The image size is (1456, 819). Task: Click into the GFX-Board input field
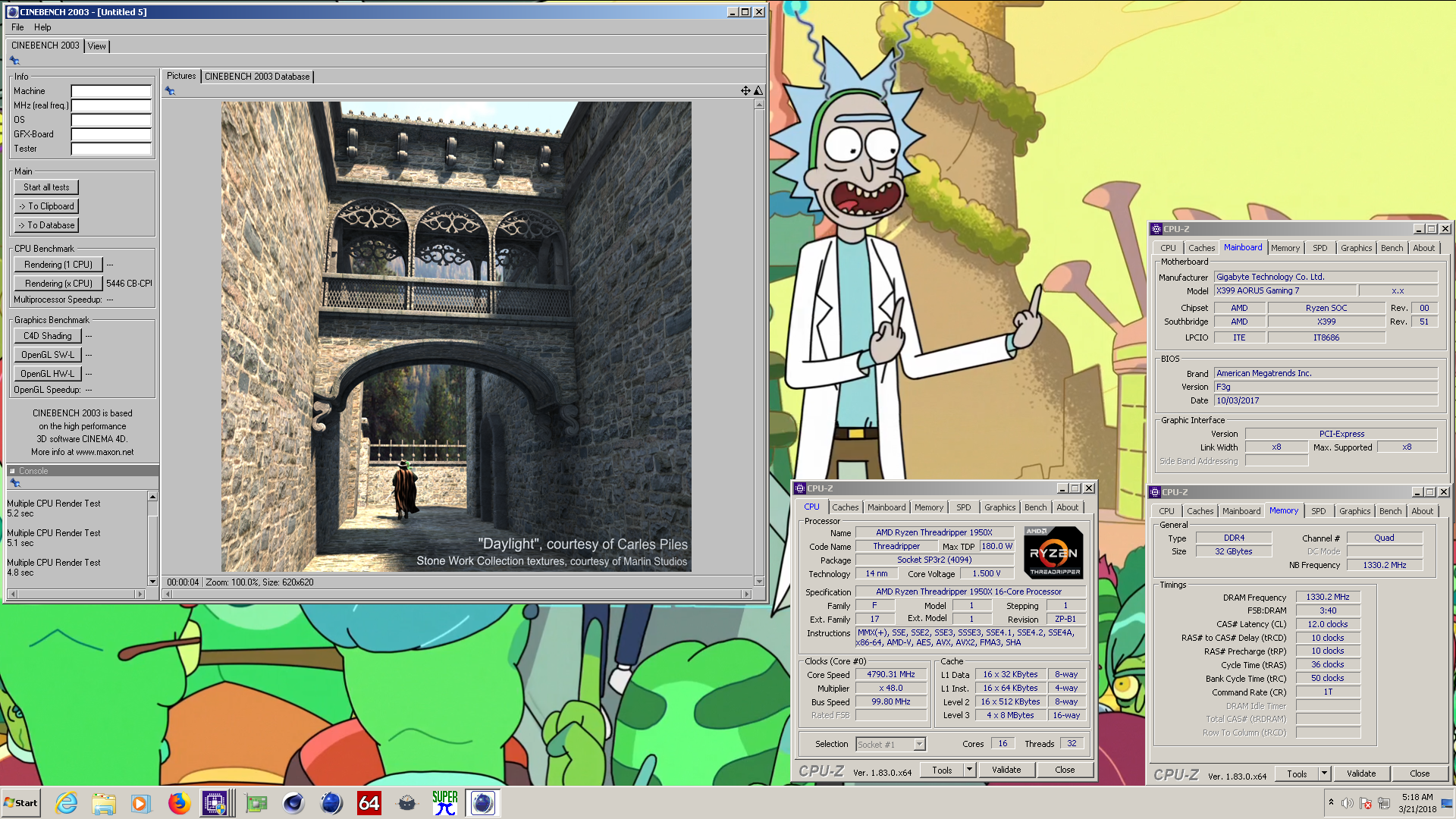point(111,134)
